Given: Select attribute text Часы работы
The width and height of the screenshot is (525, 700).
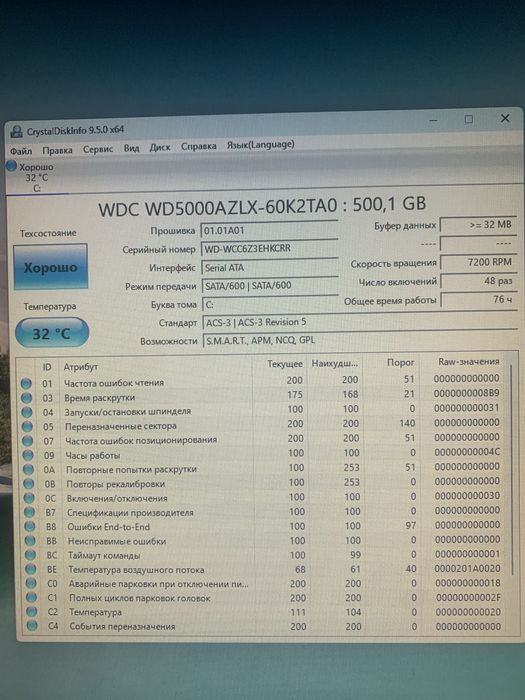Looking at the screenshot, I should [93, 455].
